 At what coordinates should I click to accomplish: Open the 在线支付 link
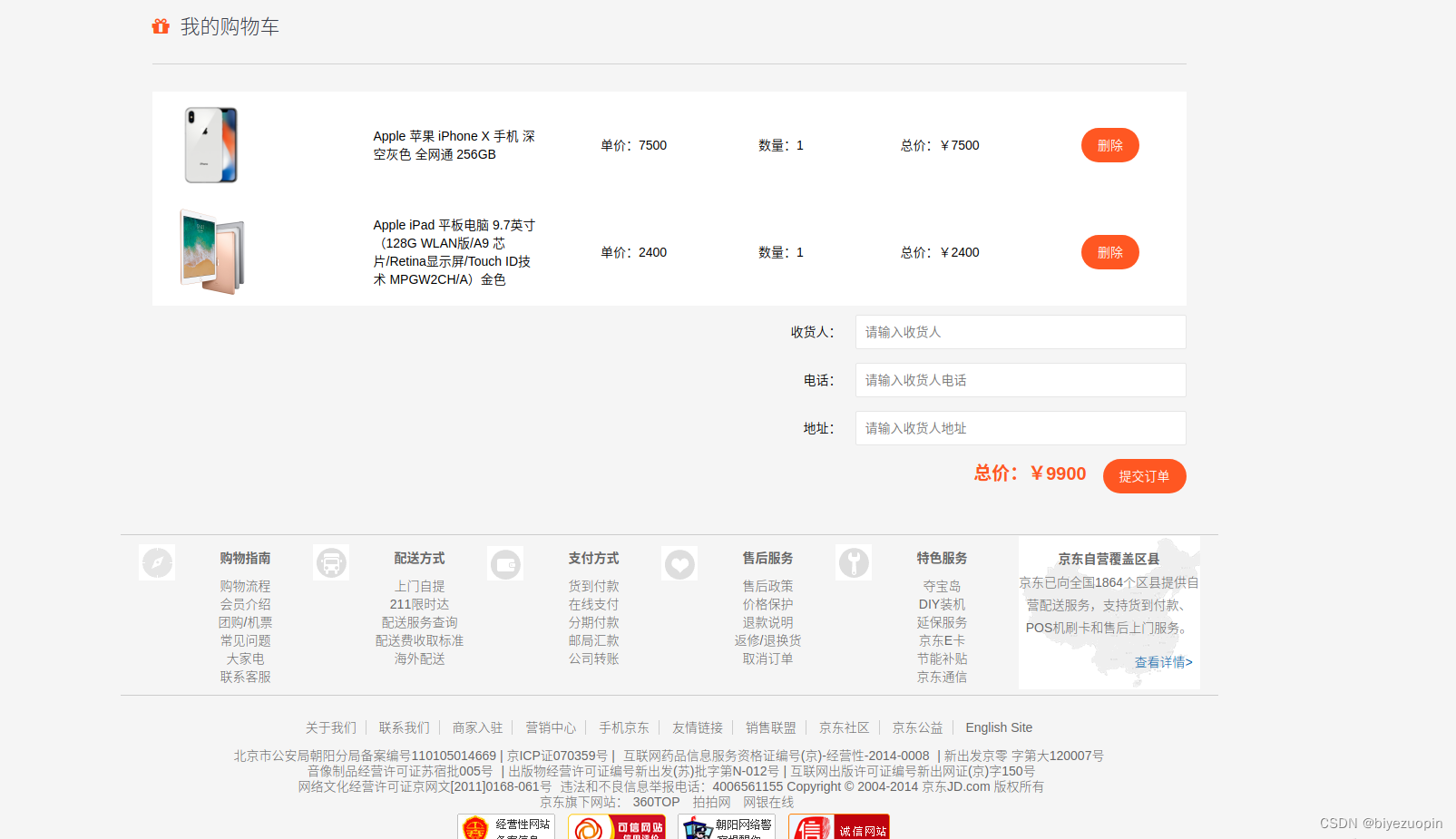click(594, 604)
